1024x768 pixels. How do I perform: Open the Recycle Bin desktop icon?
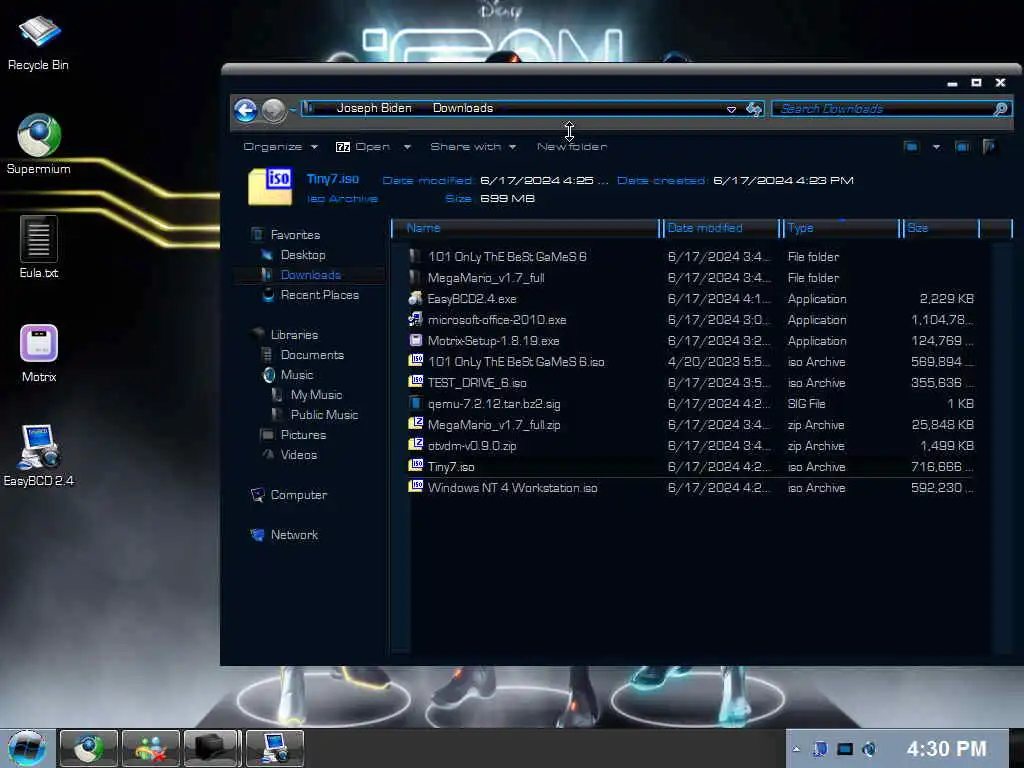38,43
